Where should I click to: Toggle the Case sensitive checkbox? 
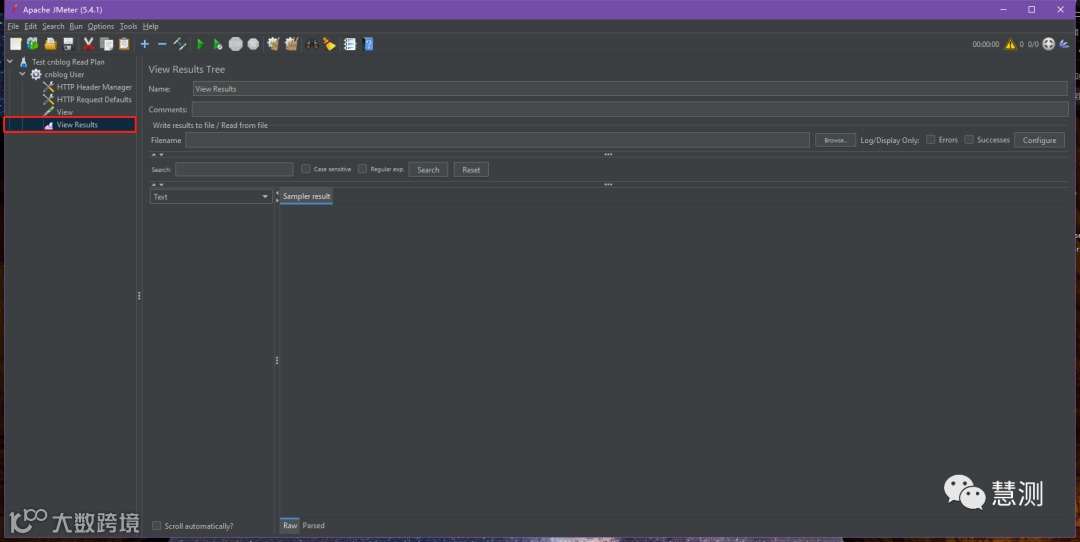click(306, 169)
